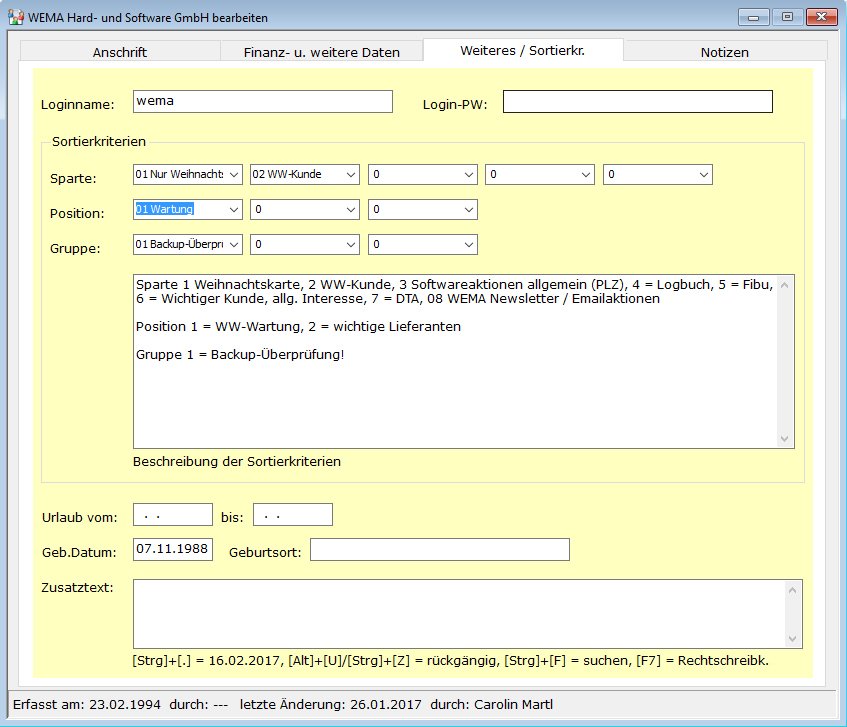Open the first Sparte dropdown 01 Nur Weihnacht
Viewport: 847px width, 727px height.
coord(187,174)
